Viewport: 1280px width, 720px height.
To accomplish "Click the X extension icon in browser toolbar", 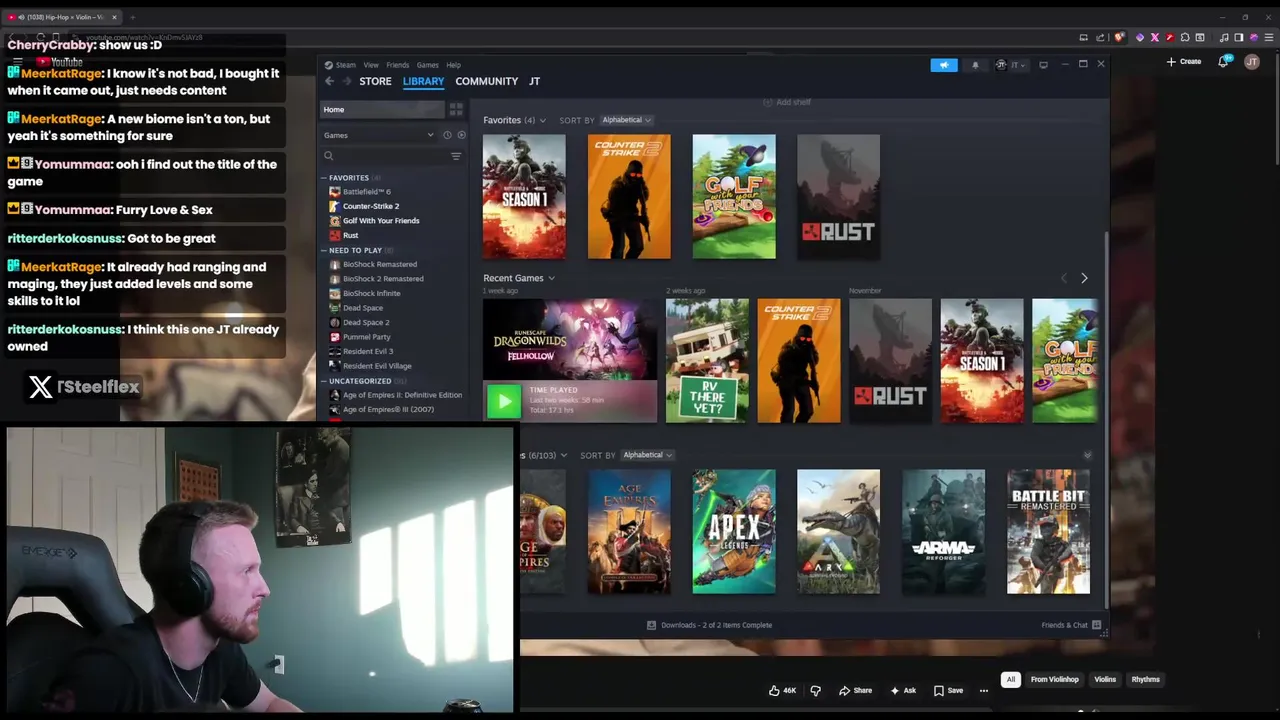I will coord(1154,37).
